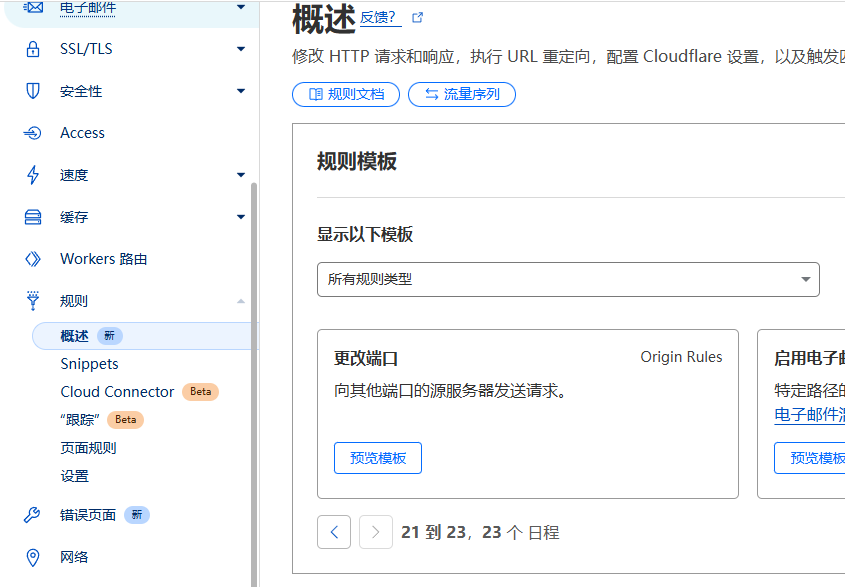Expand the 电子邮件 menu arrow
The image size is (845, 587).
241,7
